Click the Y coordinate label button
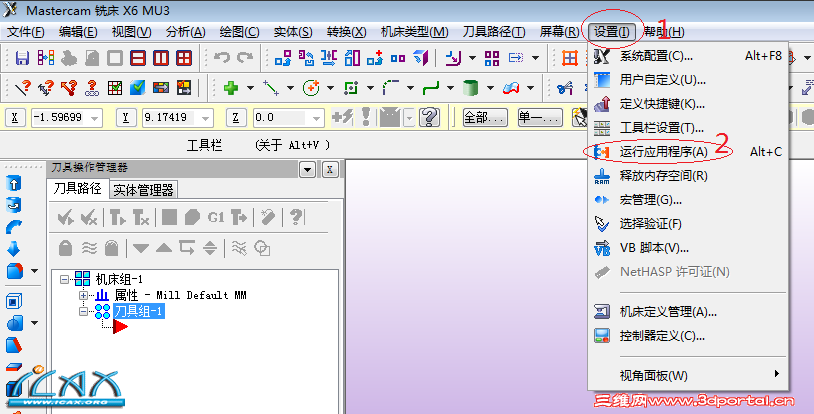 click(x=125, y=118)
